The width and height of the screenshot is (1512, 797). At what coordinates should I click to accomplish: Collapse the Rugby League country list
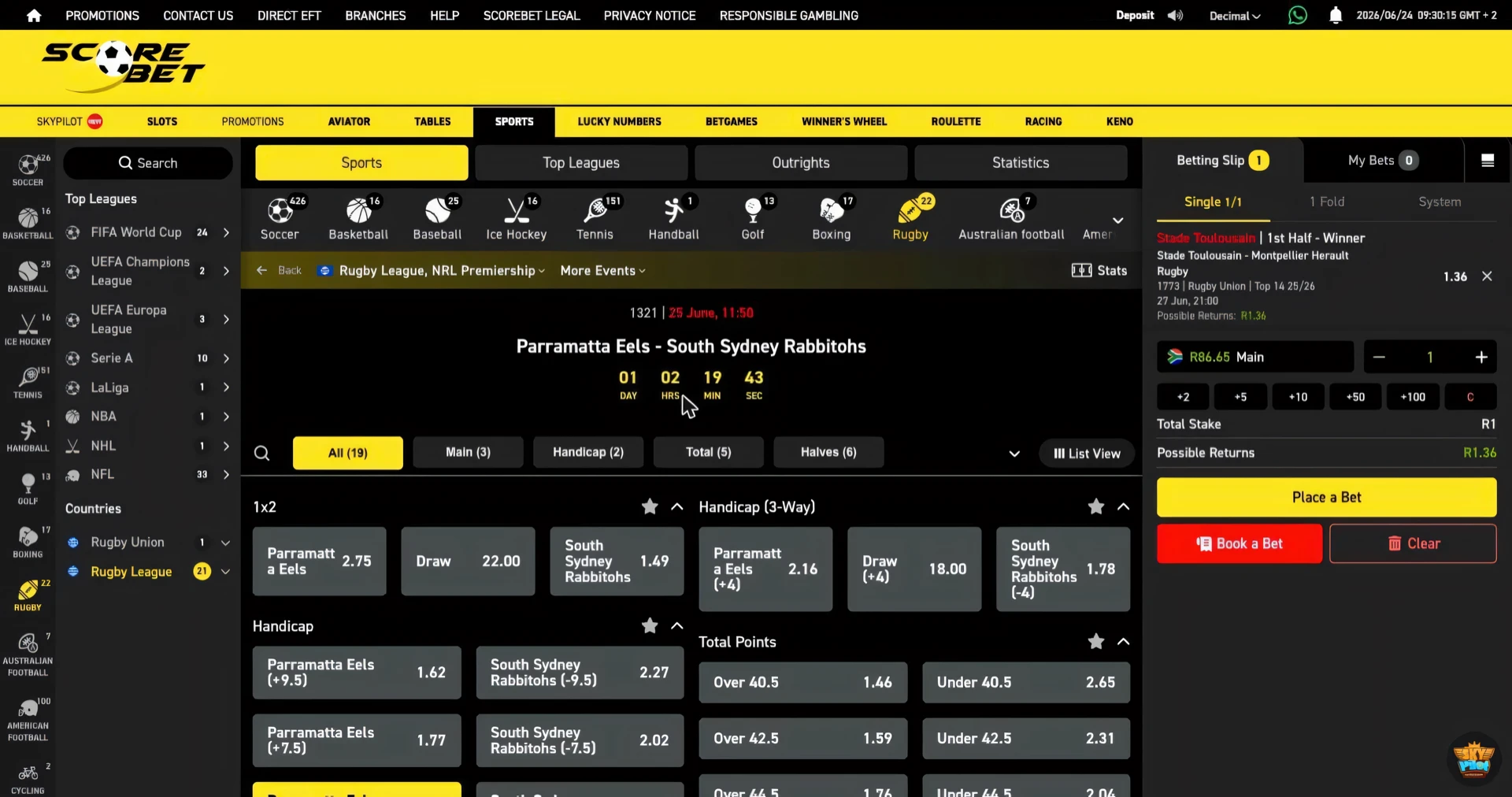[225, 572]
